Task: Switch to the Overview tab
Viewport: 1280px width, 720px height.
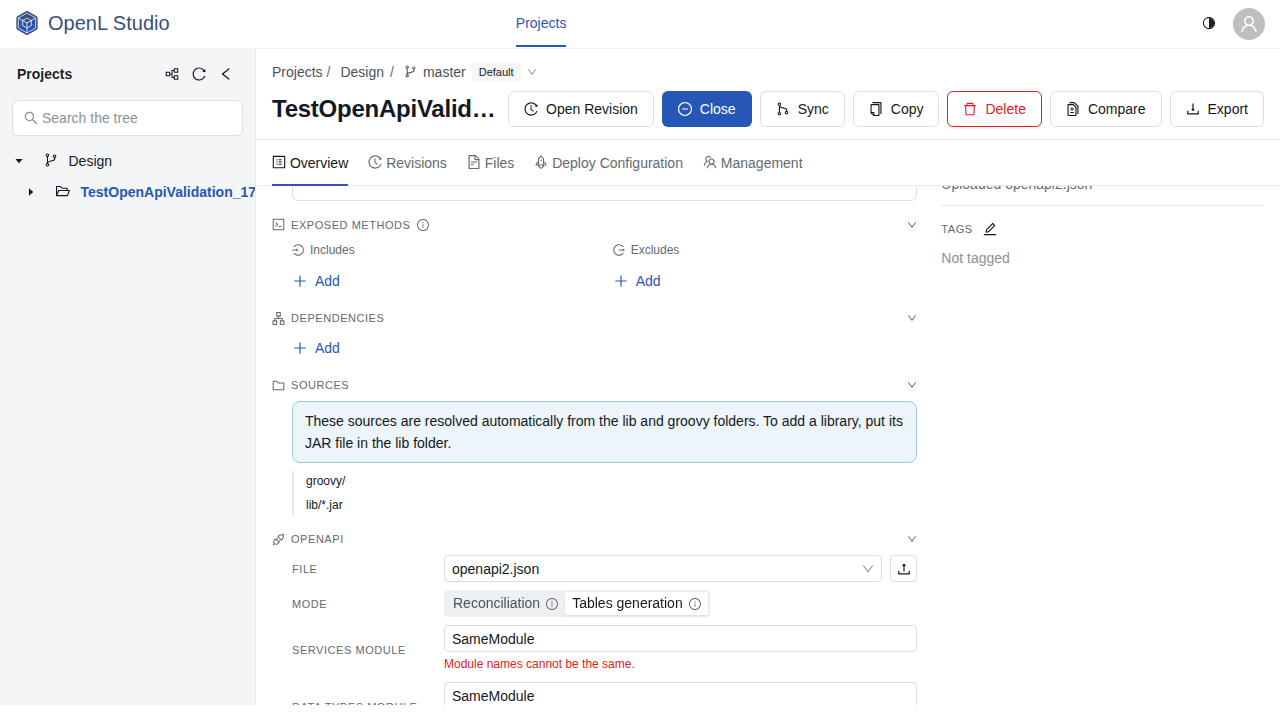Action: click(310, 163)
